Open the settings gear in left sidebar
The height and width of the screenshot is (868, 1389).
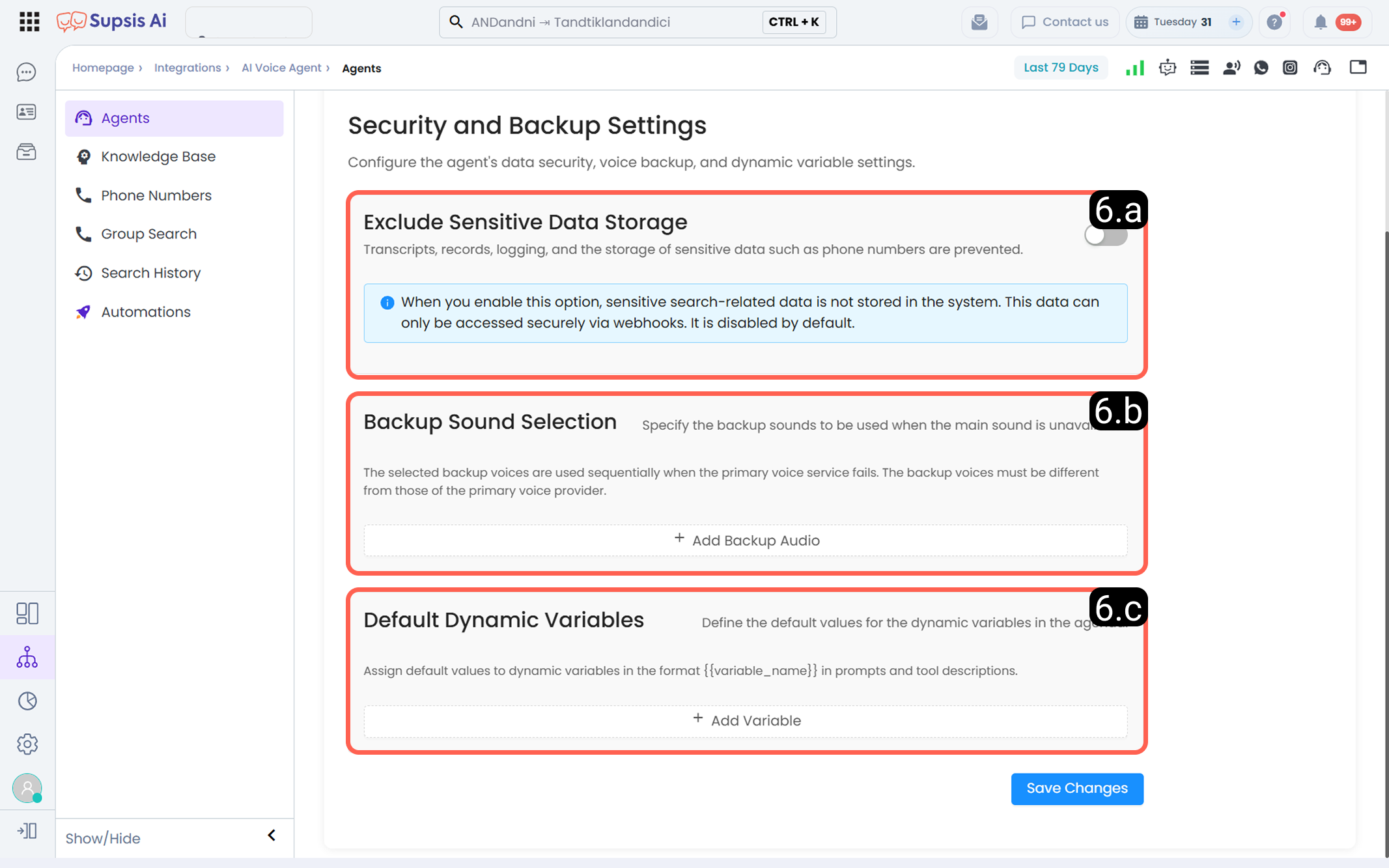27,744
